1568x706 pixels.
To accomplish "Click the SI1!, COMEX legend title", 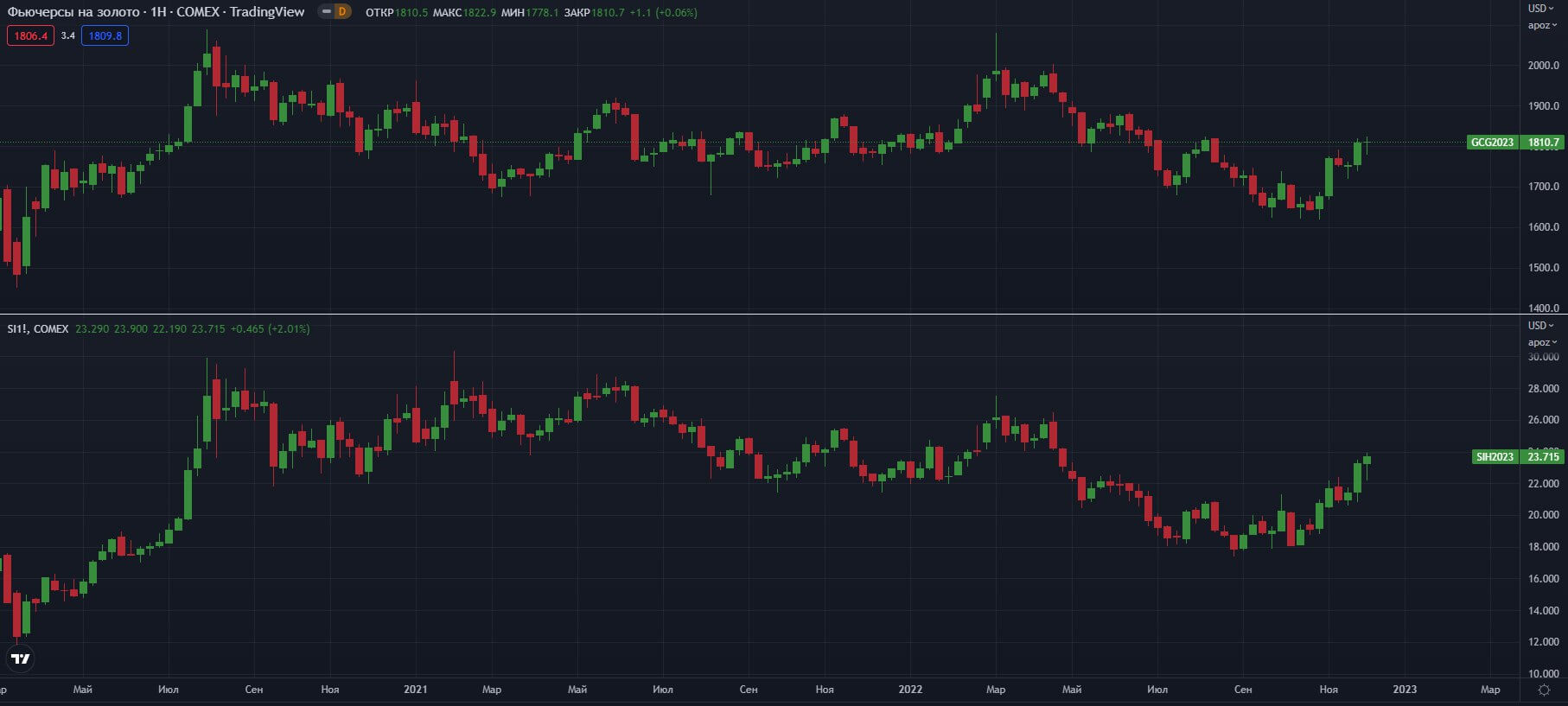I will (x=38, y=329).
